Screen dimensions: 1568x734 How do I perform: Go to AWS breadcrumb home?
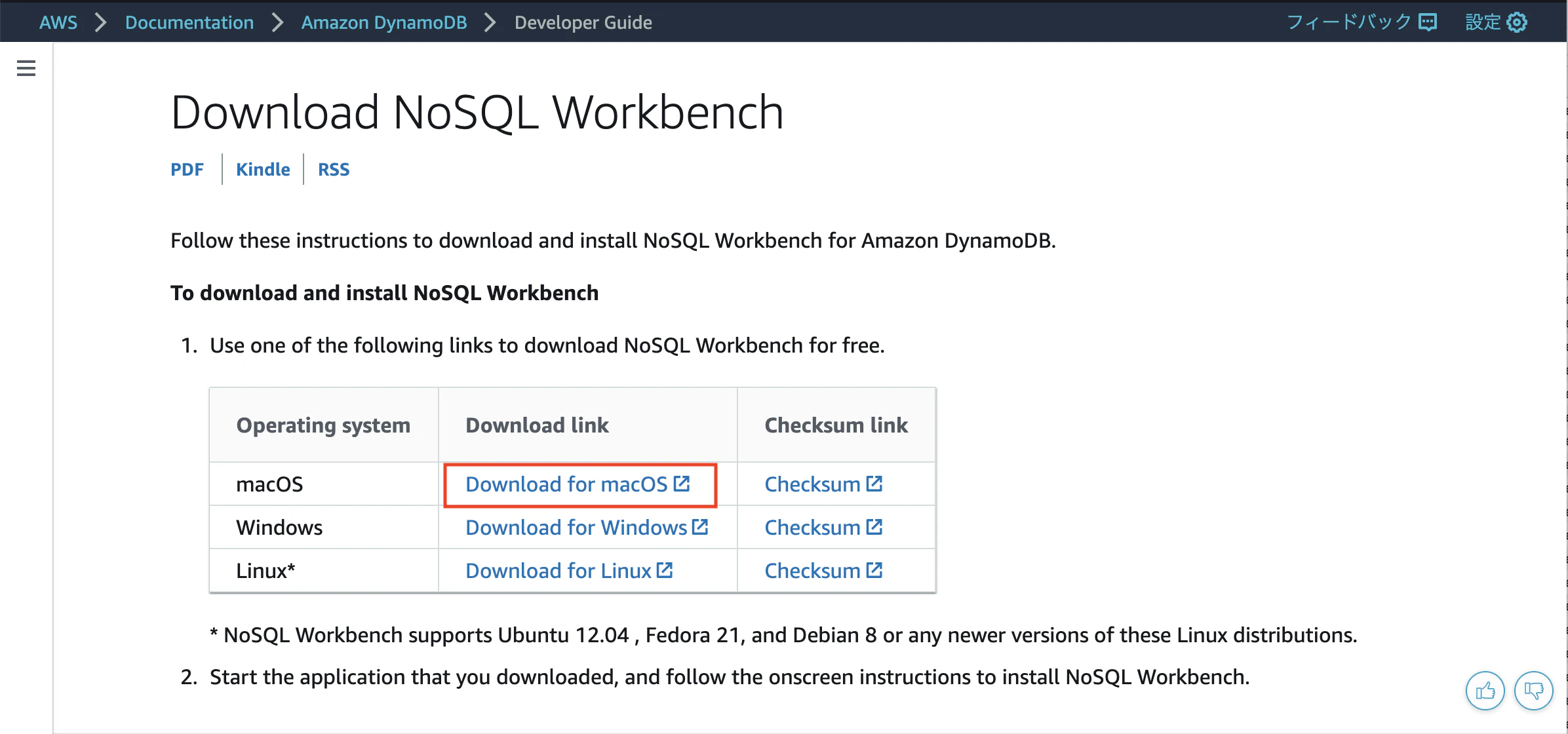[x=58, y=23]
